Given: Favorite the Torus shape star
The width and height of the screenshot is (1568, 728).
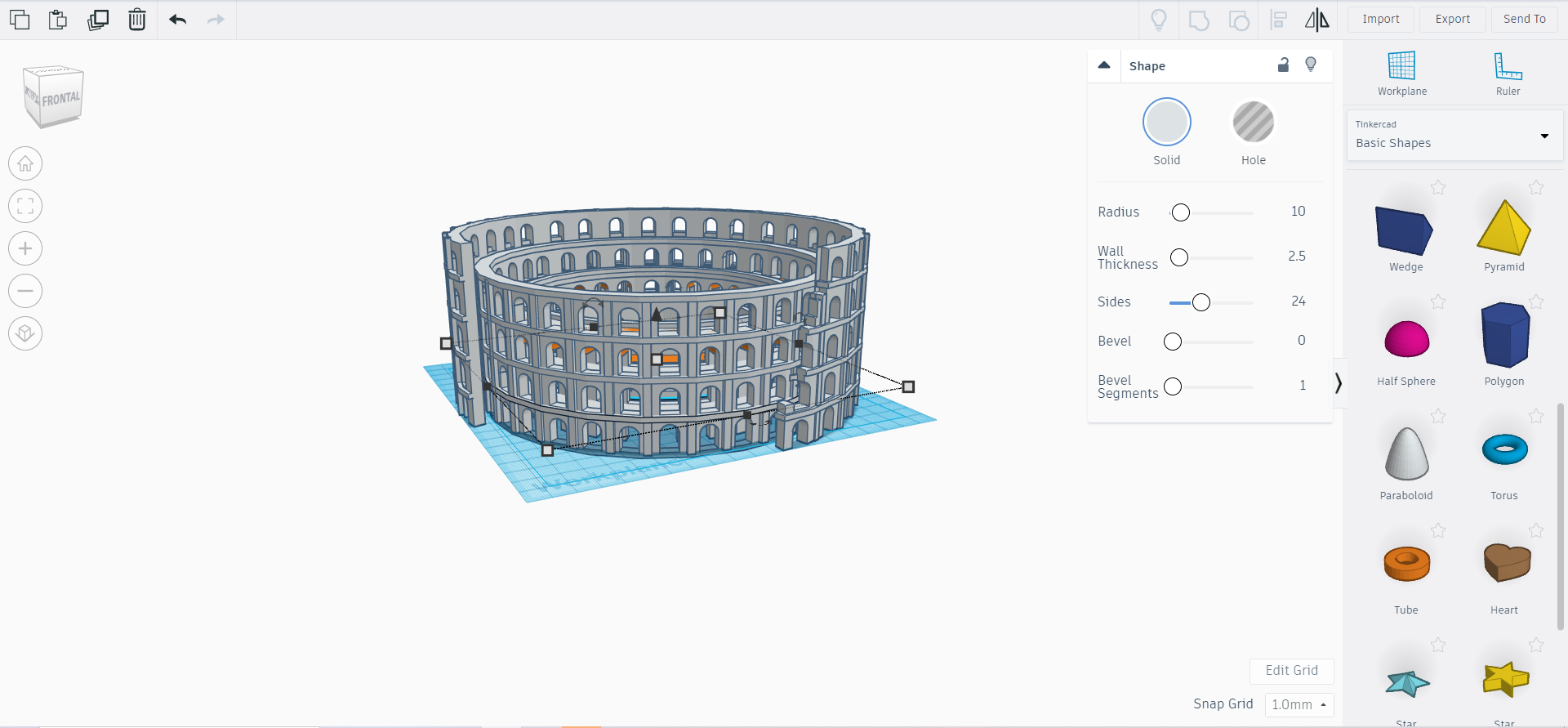Looking at the screenshot, I should [x=1536, y=417].
